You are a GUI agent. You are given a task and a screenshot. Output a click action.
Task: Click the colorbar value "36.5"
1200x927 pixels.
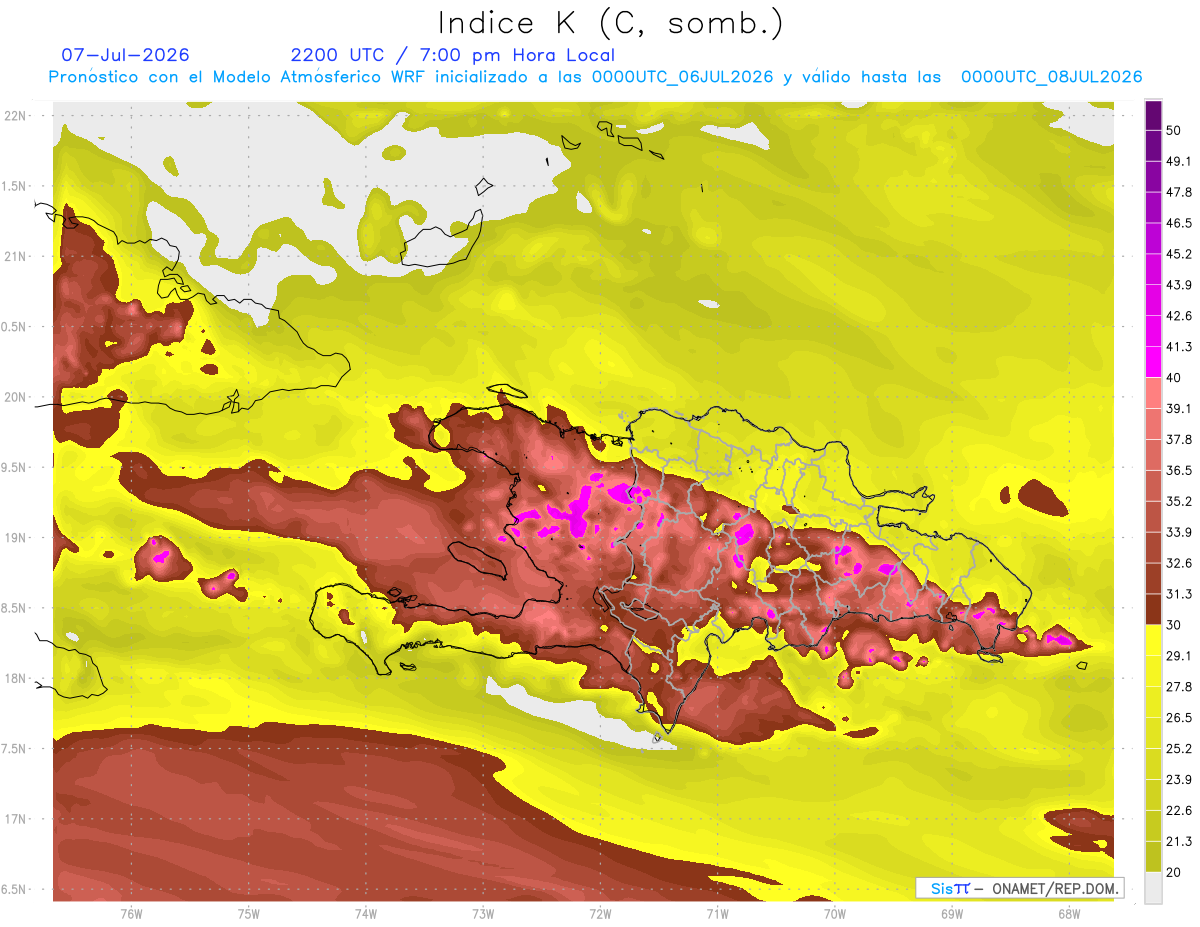click(1178, 470)
